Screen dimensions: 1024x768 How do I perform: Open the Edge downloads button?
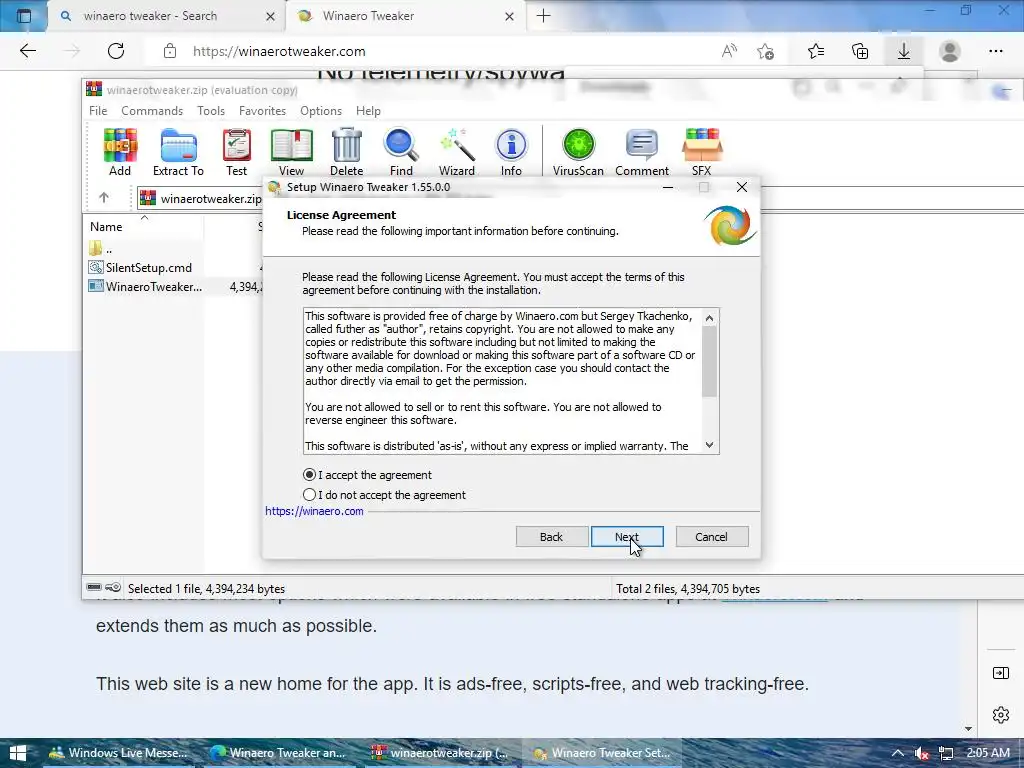coord(904,51)
